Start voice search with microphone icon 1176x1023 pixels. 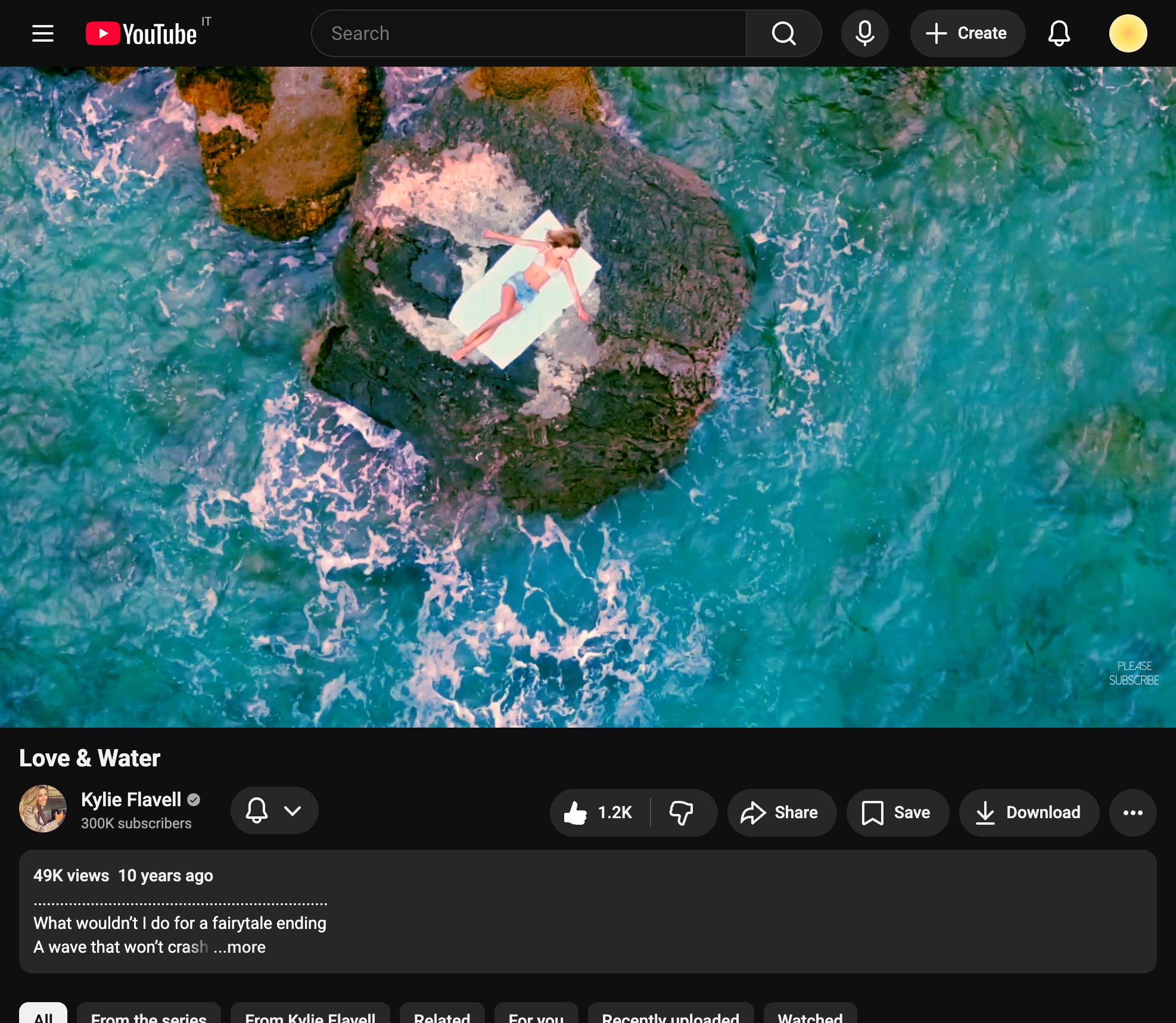pyautogui.click(x=864, y=33)
